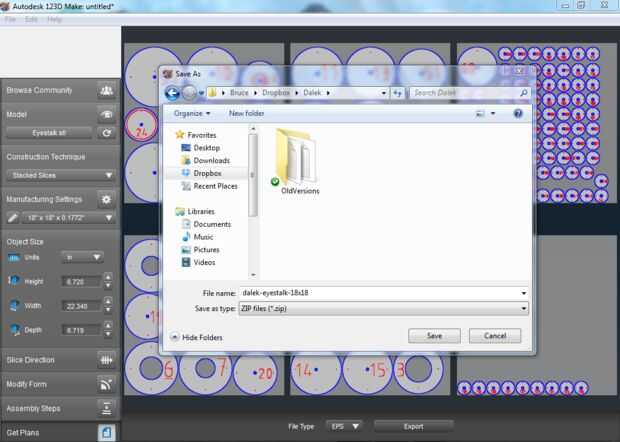Click the Model eye icon
This screenshot has height=442, width=620.
click(x=106, y=115)
